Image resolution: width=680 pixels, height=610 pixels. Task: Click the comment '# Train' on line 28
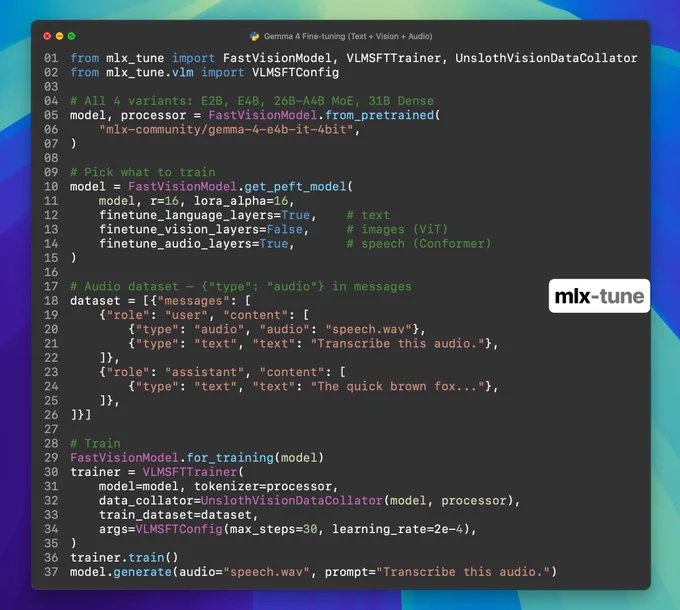coord(95,444)
